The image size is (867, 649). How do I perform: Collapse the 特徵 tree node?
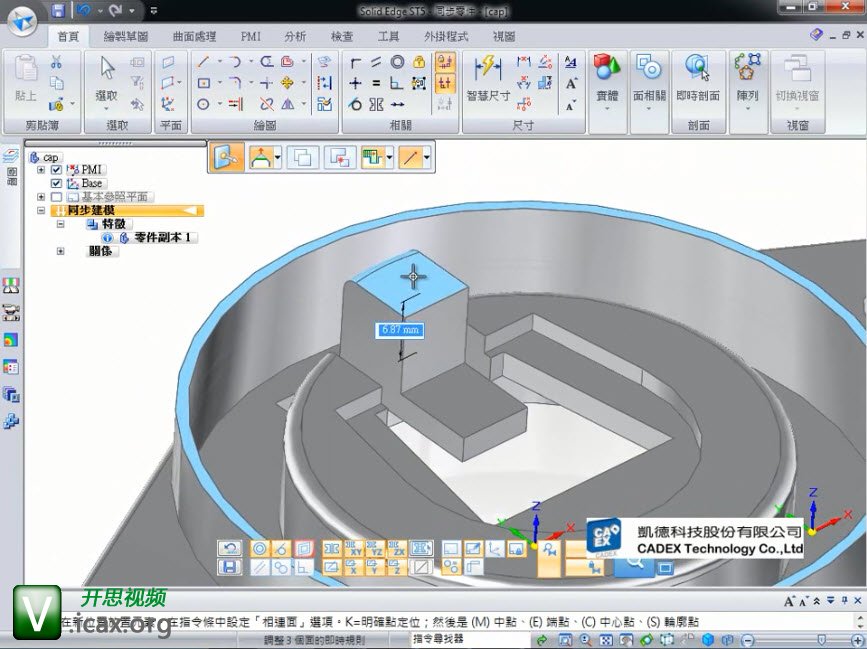coord(61,224)
